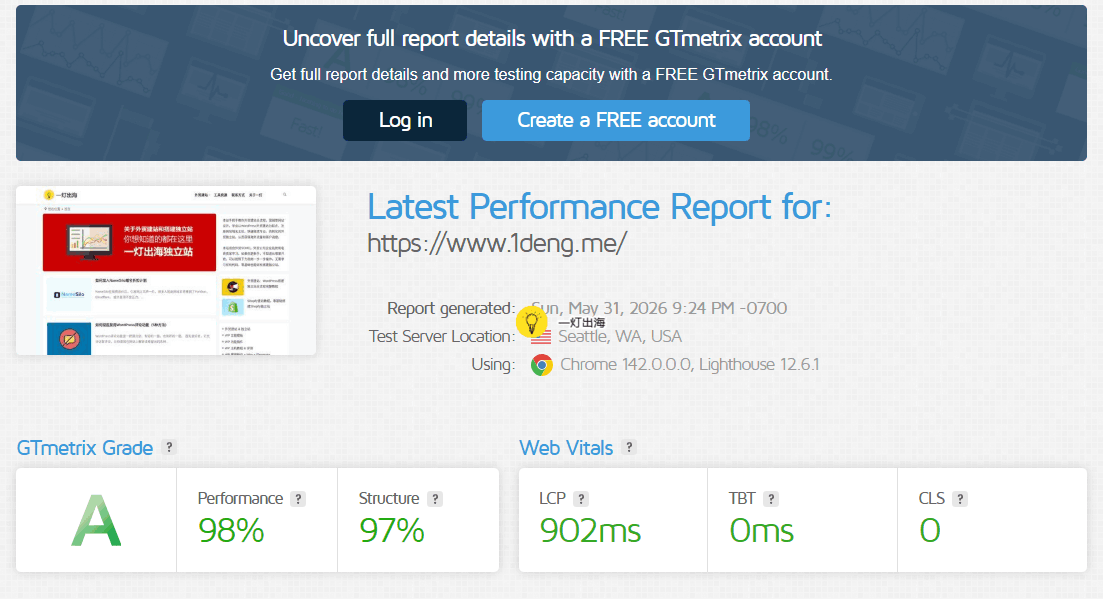Image resolution: width=1103 pixels, height=599 pixels.
Task: Open help icon beside Performance
Action: (x=298, y=498)
